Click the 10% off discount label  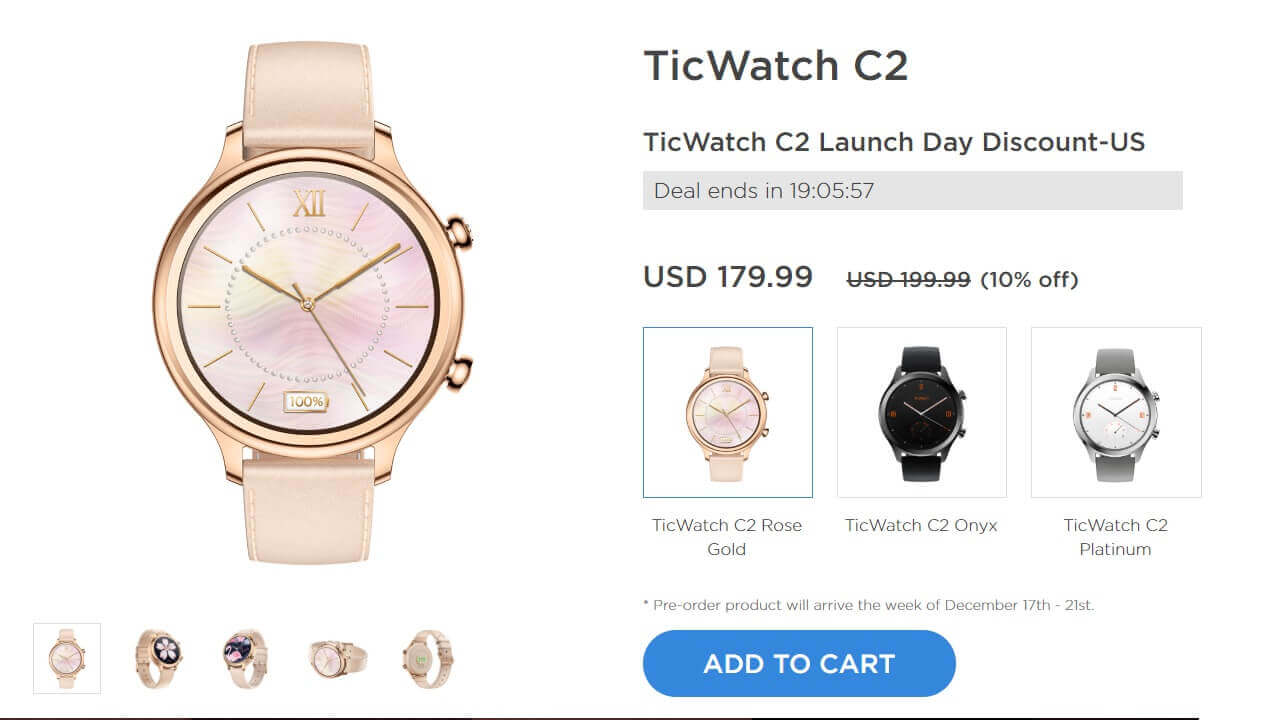[1029, 280]
